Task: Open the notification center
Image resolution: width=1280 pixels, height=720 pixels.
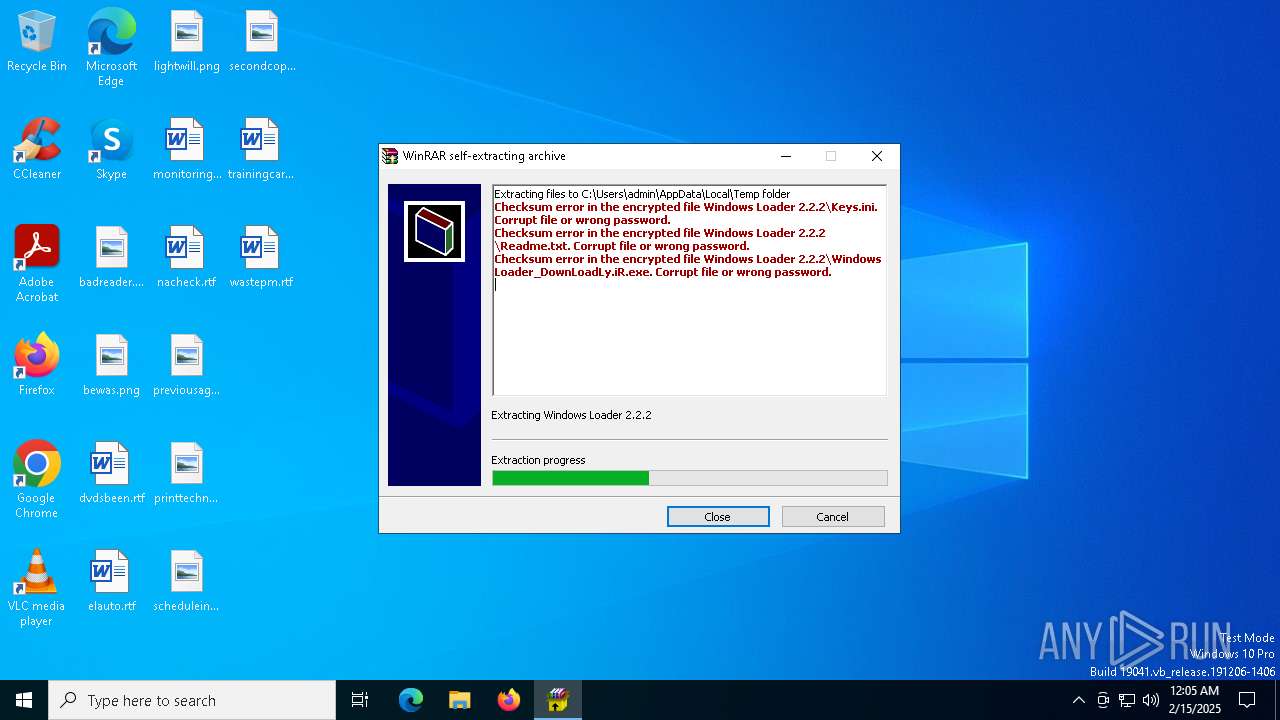Action: 1247,700
